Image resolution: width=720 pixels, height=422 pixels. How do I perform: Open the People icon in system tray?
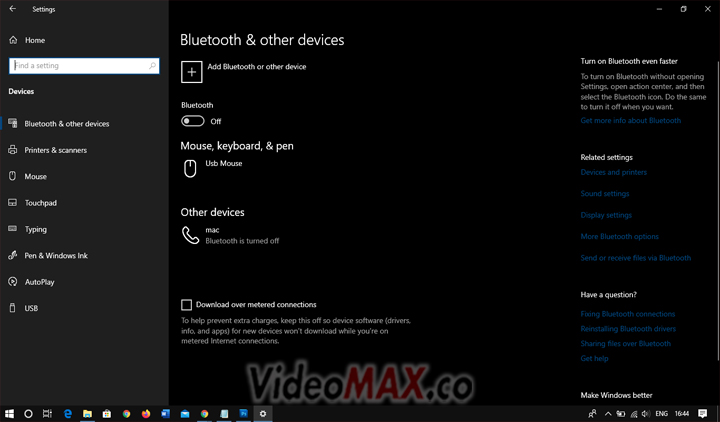592,414
